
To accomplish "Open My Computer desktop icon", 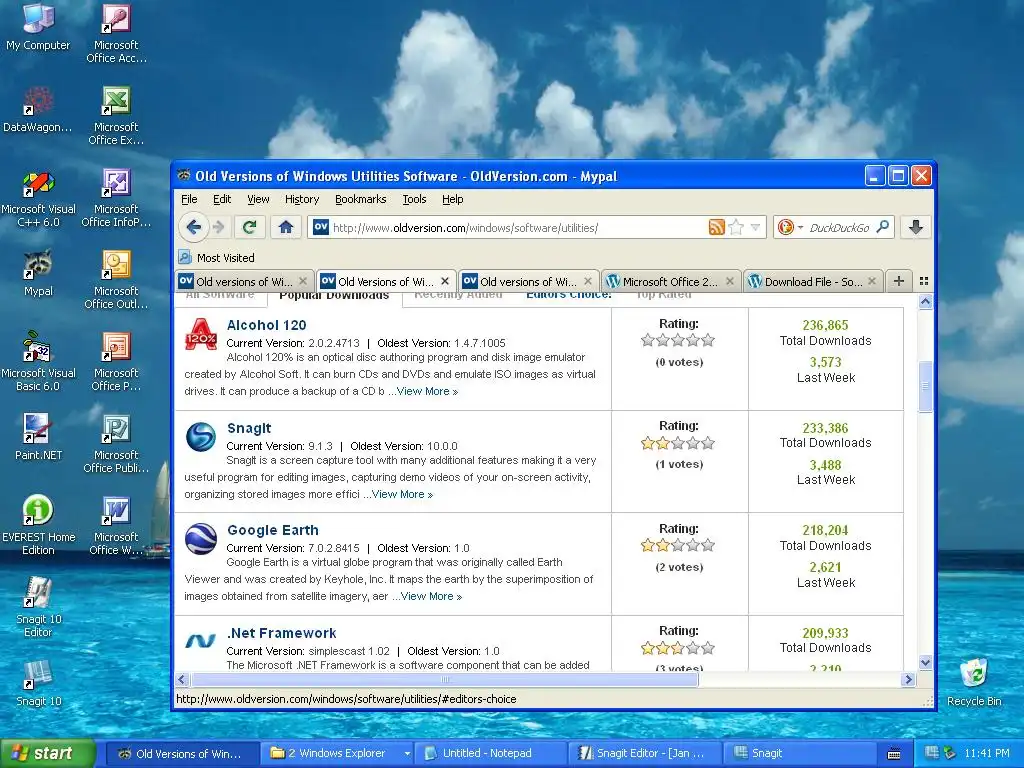I will [x=38, y=27].
